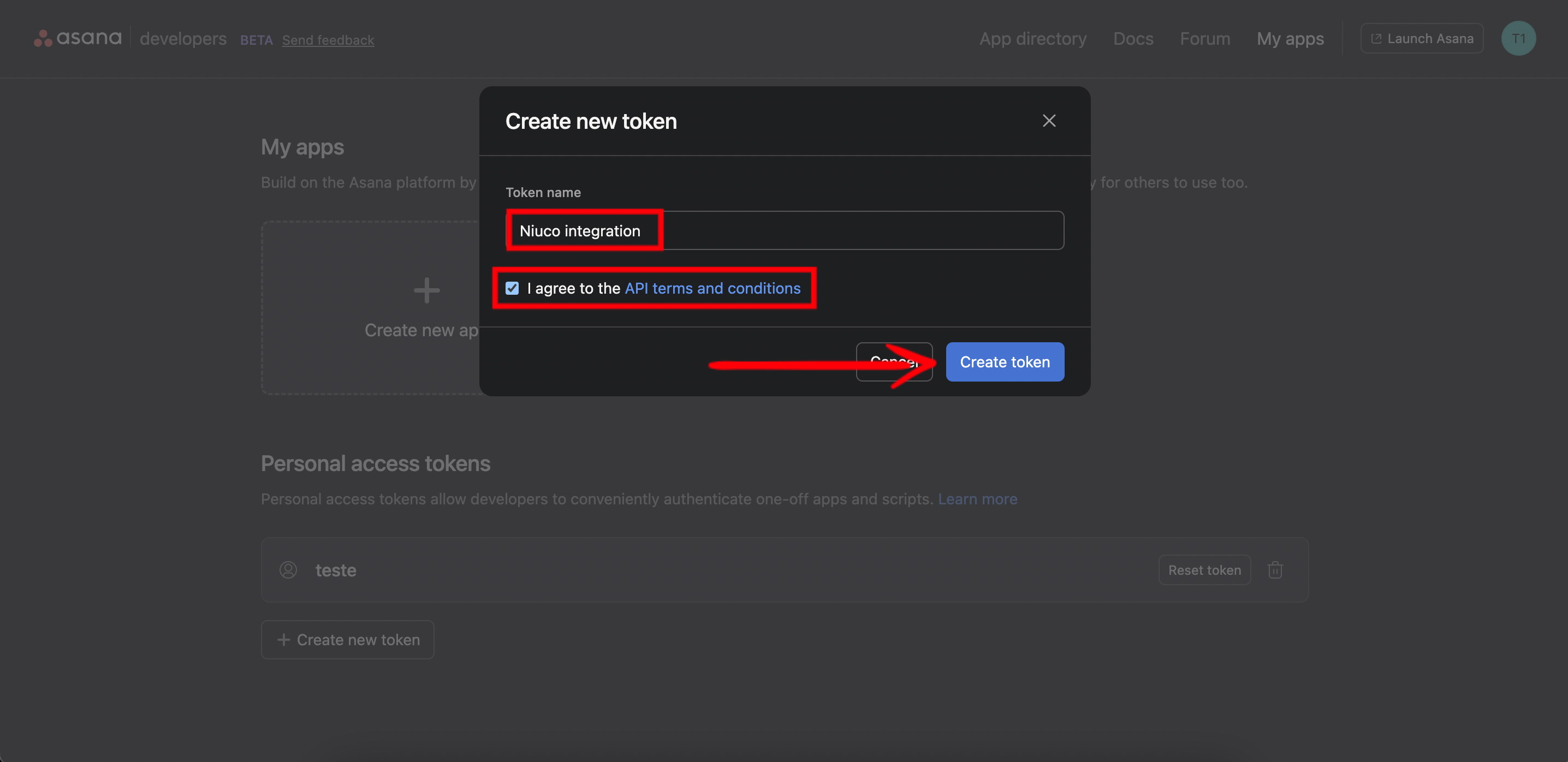Uncheck the API terms agreement checkbox

tap(512, 288)
